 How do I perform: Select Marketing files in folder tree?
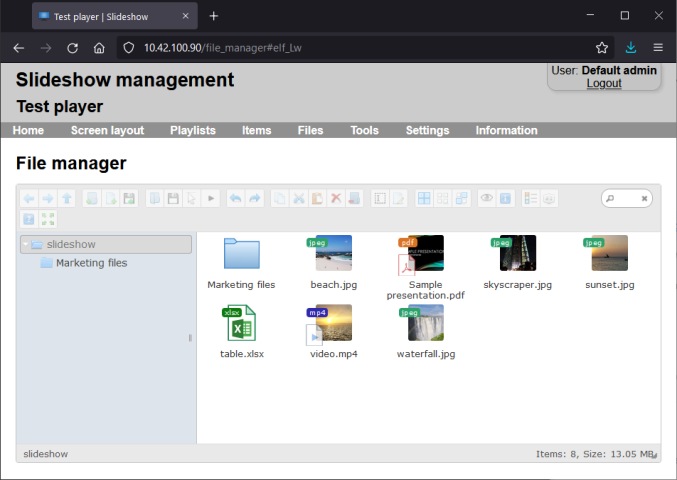coord(91,263)
